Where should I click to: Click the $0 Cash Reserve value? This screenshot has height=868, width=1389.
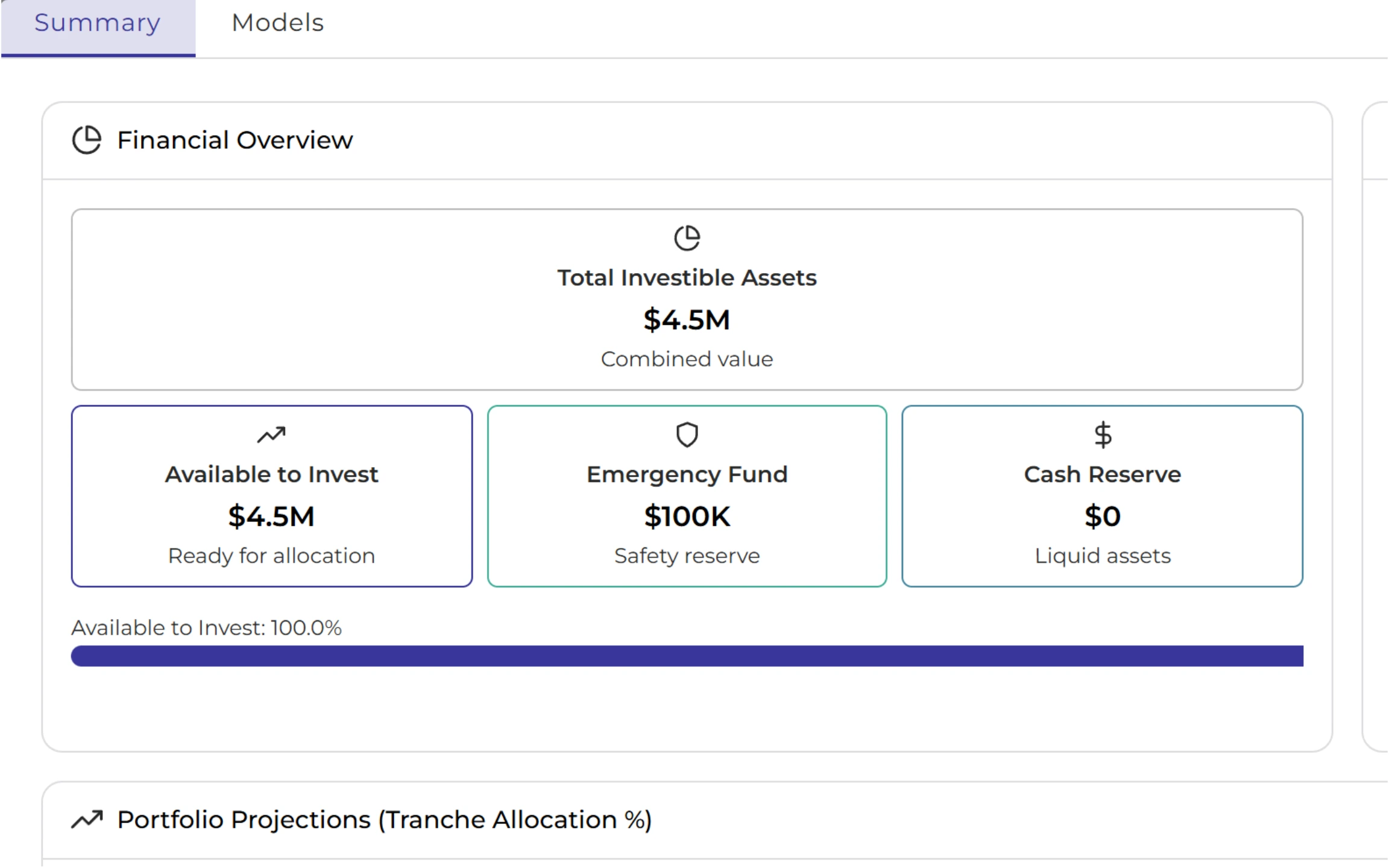pyautogui.click(x=1103, y=516)
